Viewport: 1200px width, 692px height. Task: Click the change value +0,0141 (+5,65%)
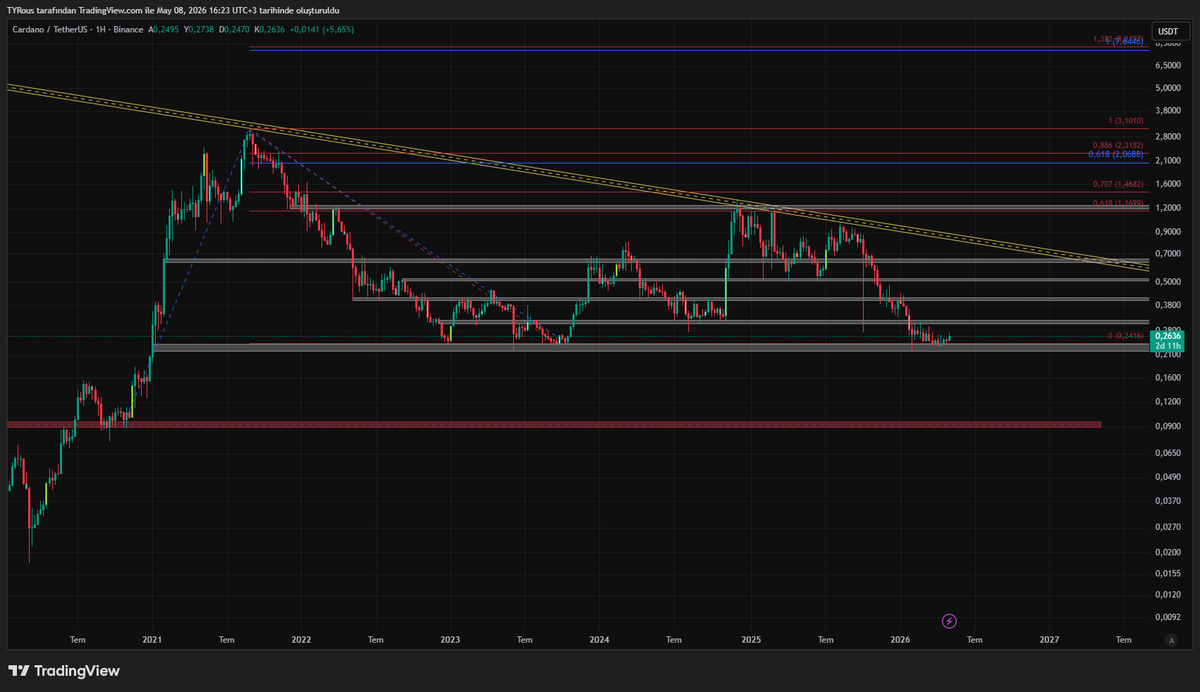pos(322,29)
